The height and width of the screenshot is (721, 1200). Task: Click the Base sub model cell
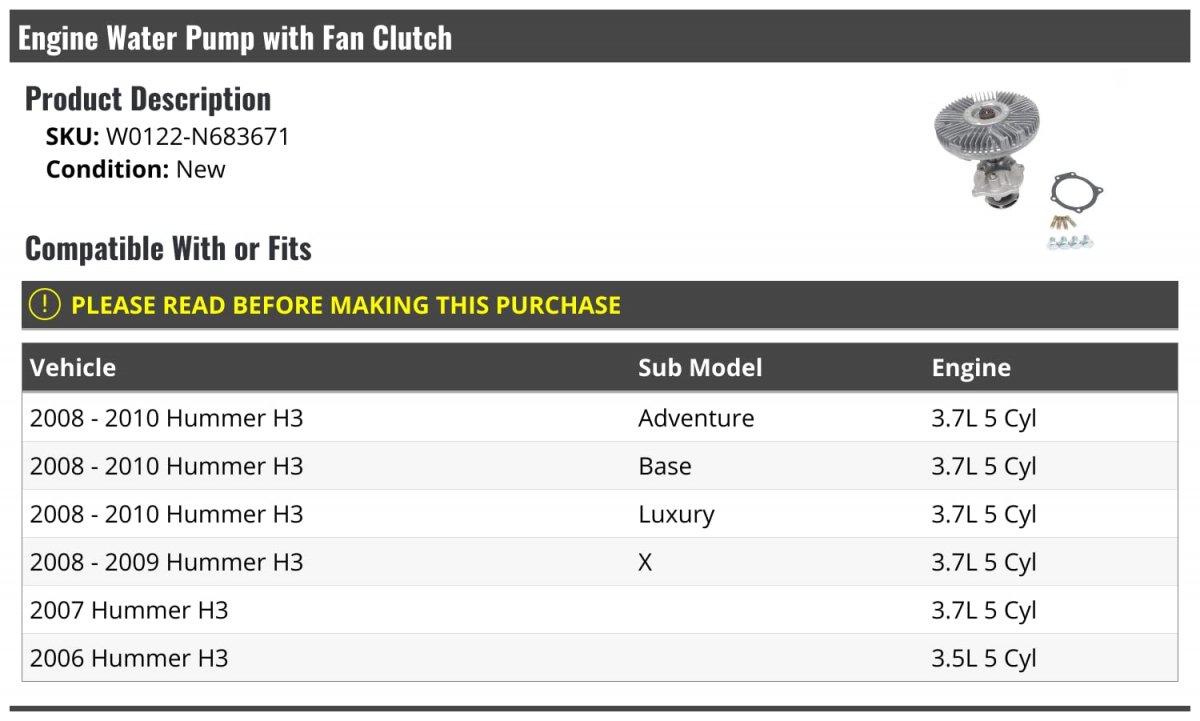tap(665, 466)
